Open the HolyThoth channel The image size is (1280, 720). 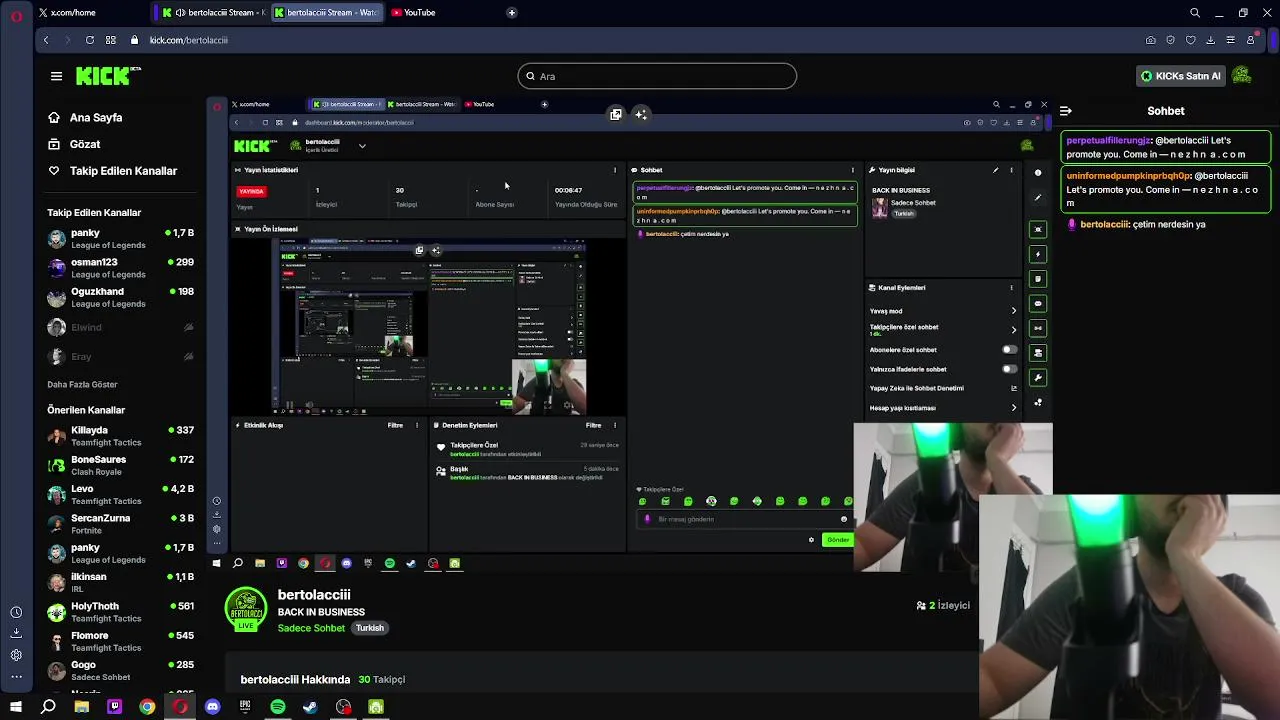coord(120,612)
